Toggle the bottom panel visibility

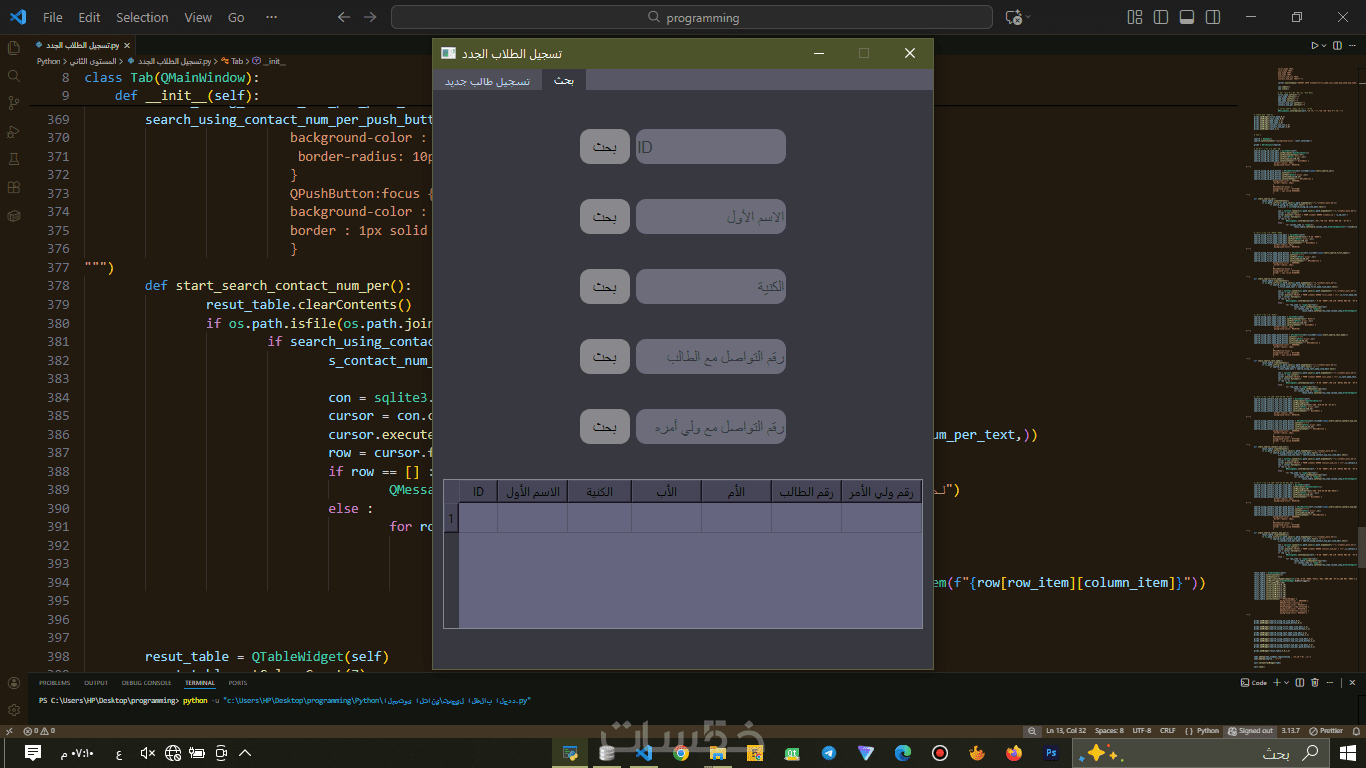pos(1187,17)
